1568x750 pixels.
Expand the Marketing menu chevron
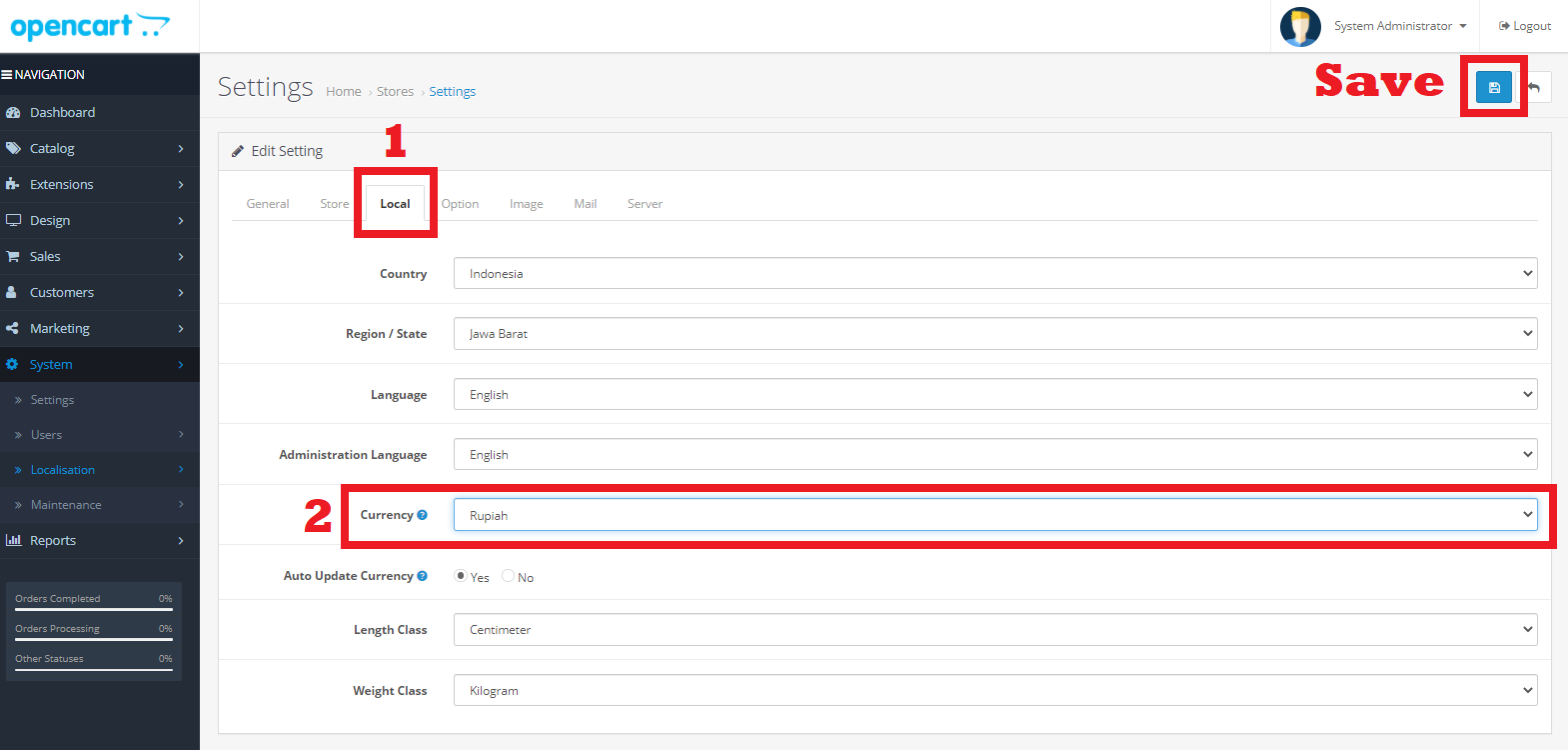[x=181, y=328]
